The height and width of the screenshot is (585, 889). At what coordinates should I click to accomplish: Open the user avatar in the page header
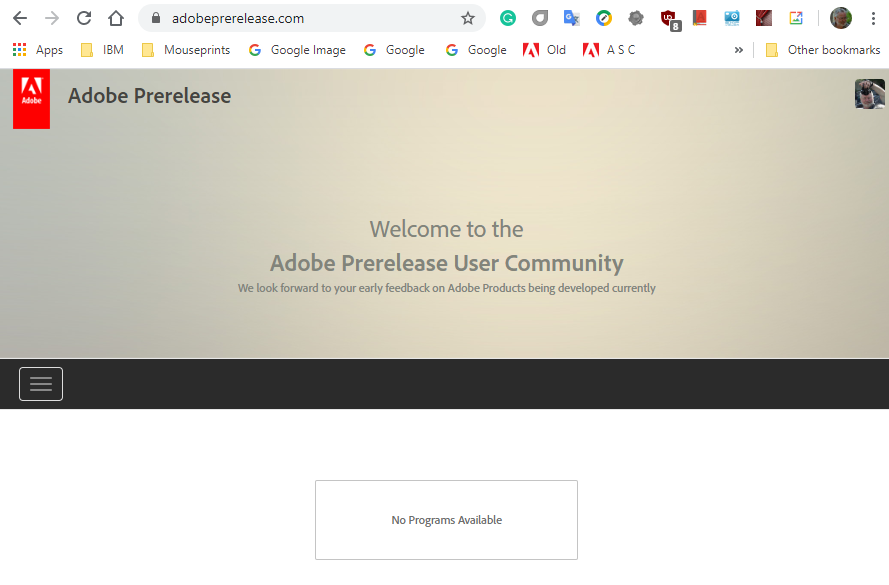point(869,94)
